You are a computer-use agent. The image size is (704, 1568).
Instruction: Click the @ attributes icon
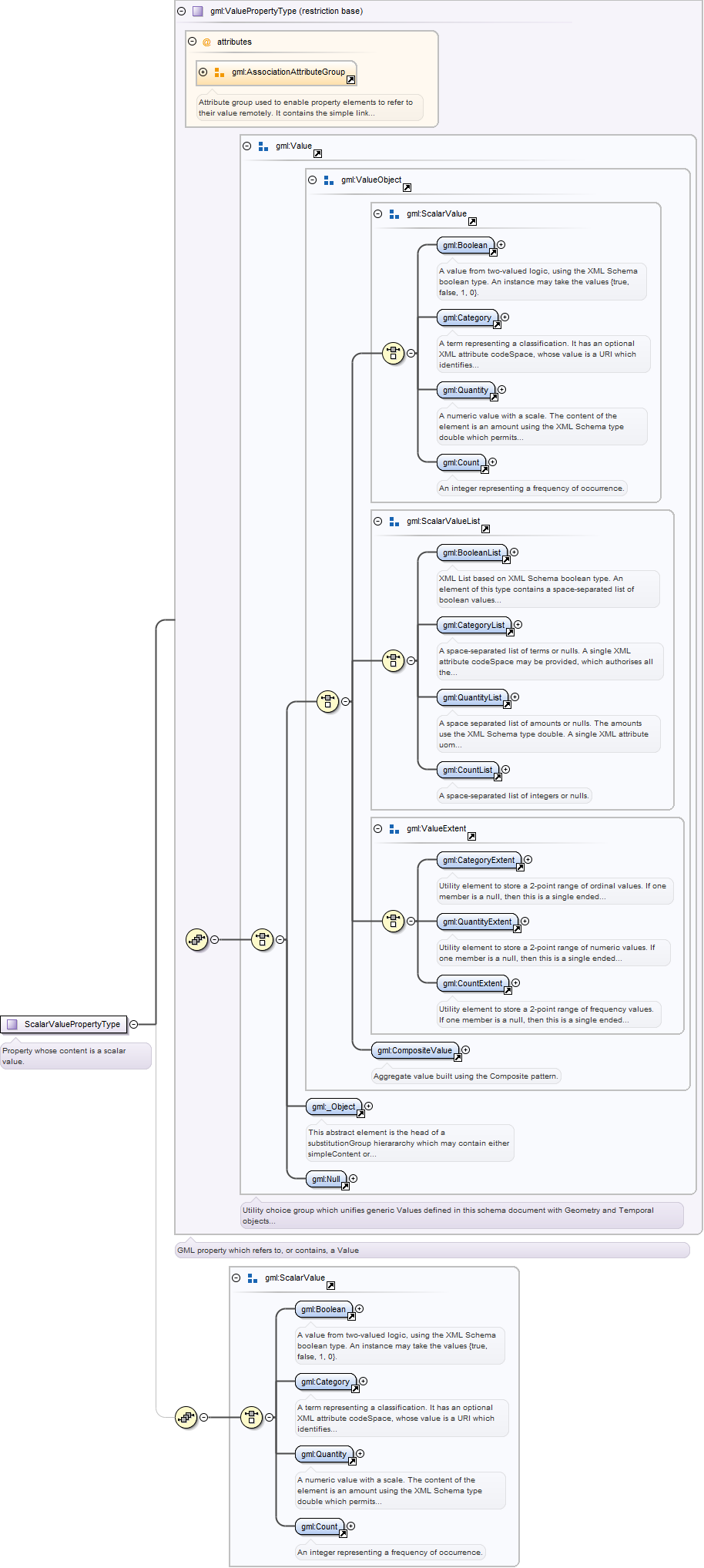(206, 42)
